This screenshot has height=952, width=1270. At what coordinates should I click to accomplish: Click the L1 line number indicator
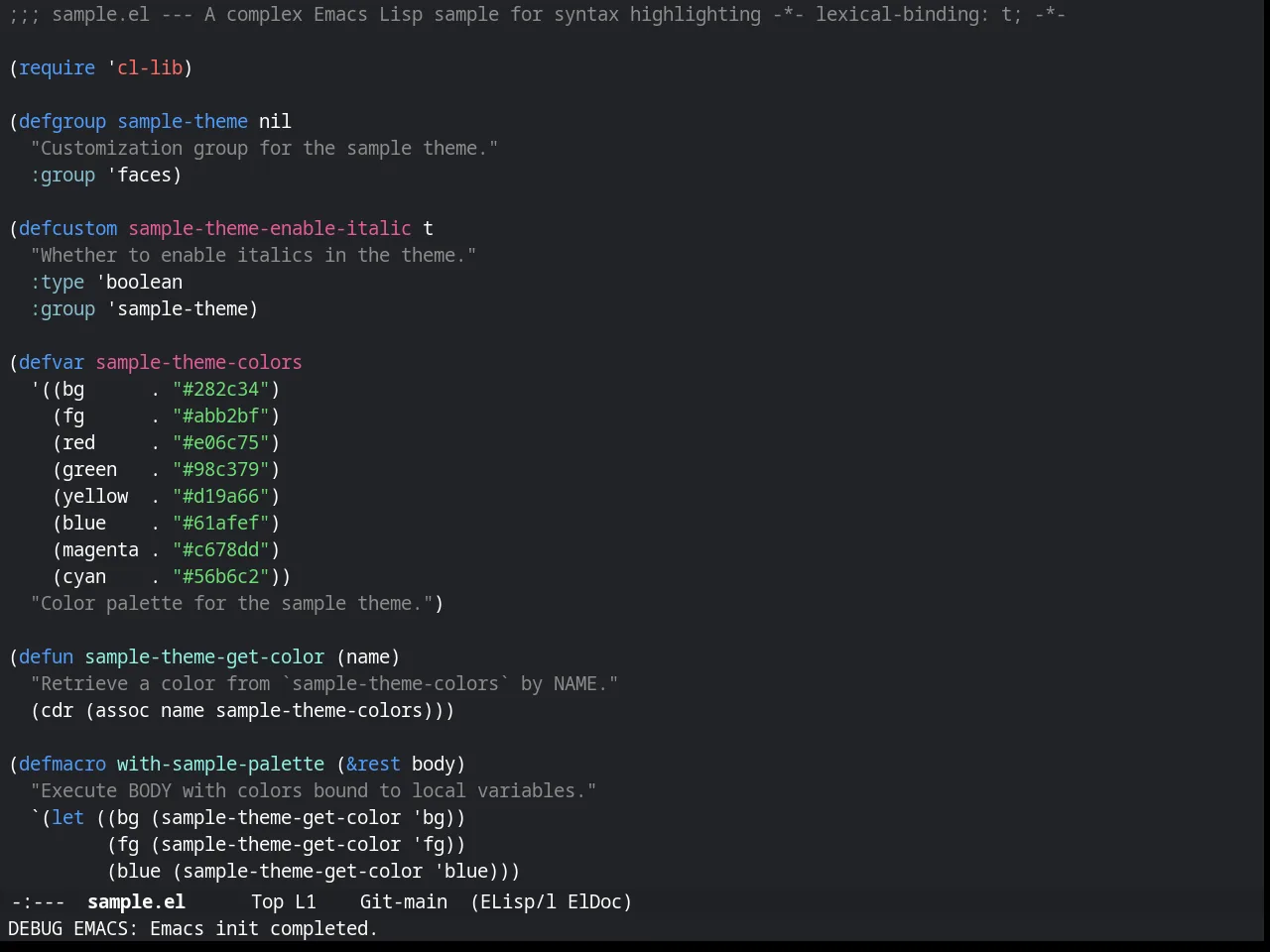[x=305, y=901]
